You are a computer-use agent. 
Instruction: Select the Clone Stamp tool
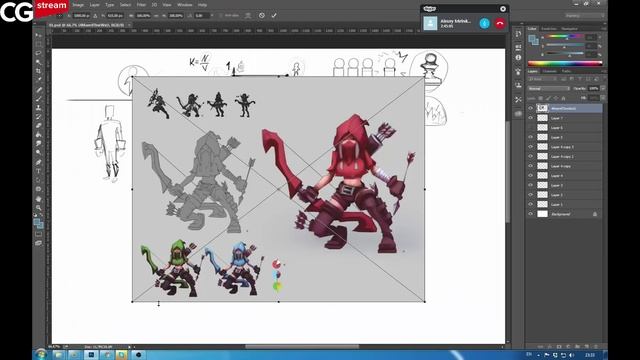(38, 107)
